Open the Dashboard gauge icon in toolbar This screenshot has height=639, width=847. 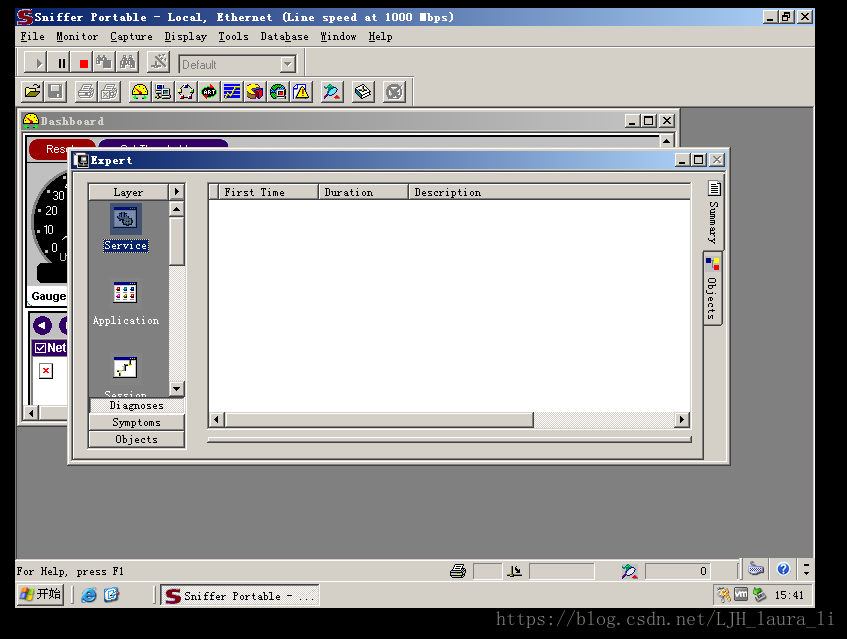pos(139,92)
